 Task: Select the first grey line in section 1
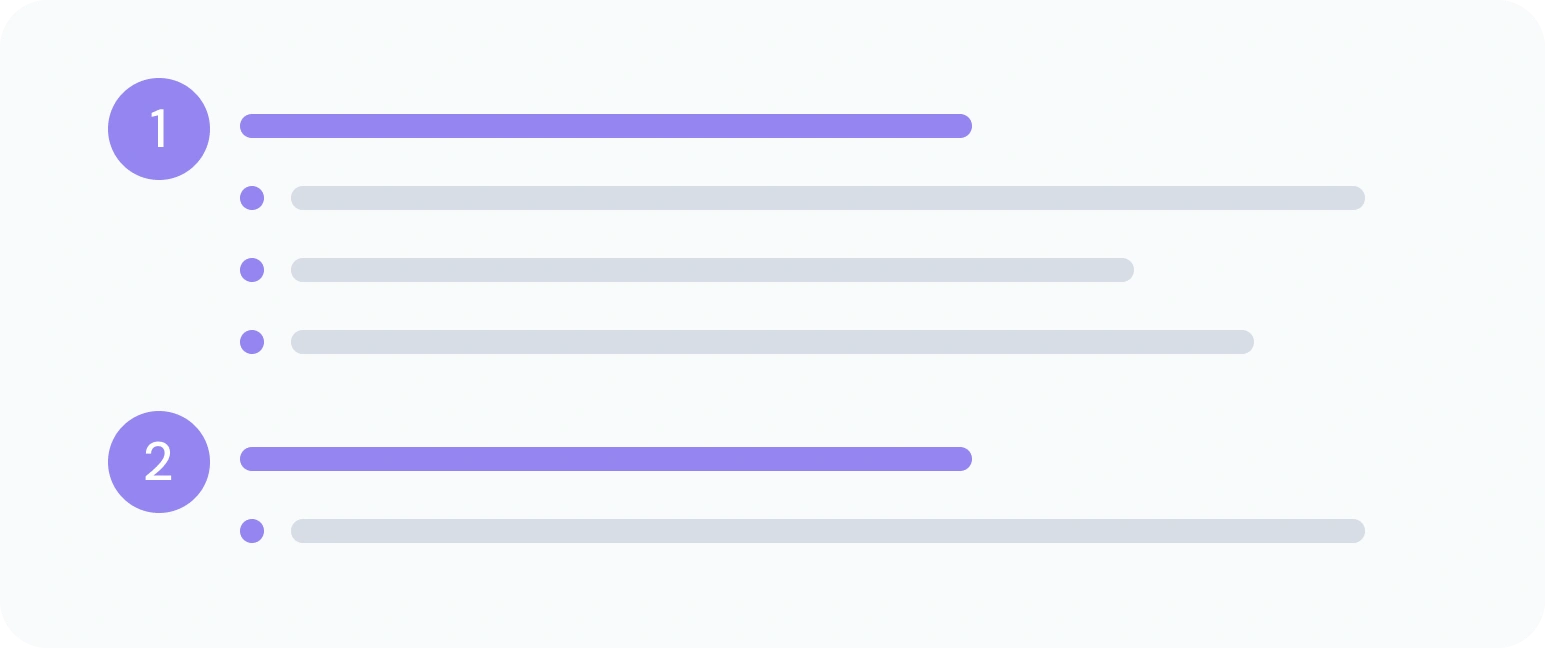(828, 198)
